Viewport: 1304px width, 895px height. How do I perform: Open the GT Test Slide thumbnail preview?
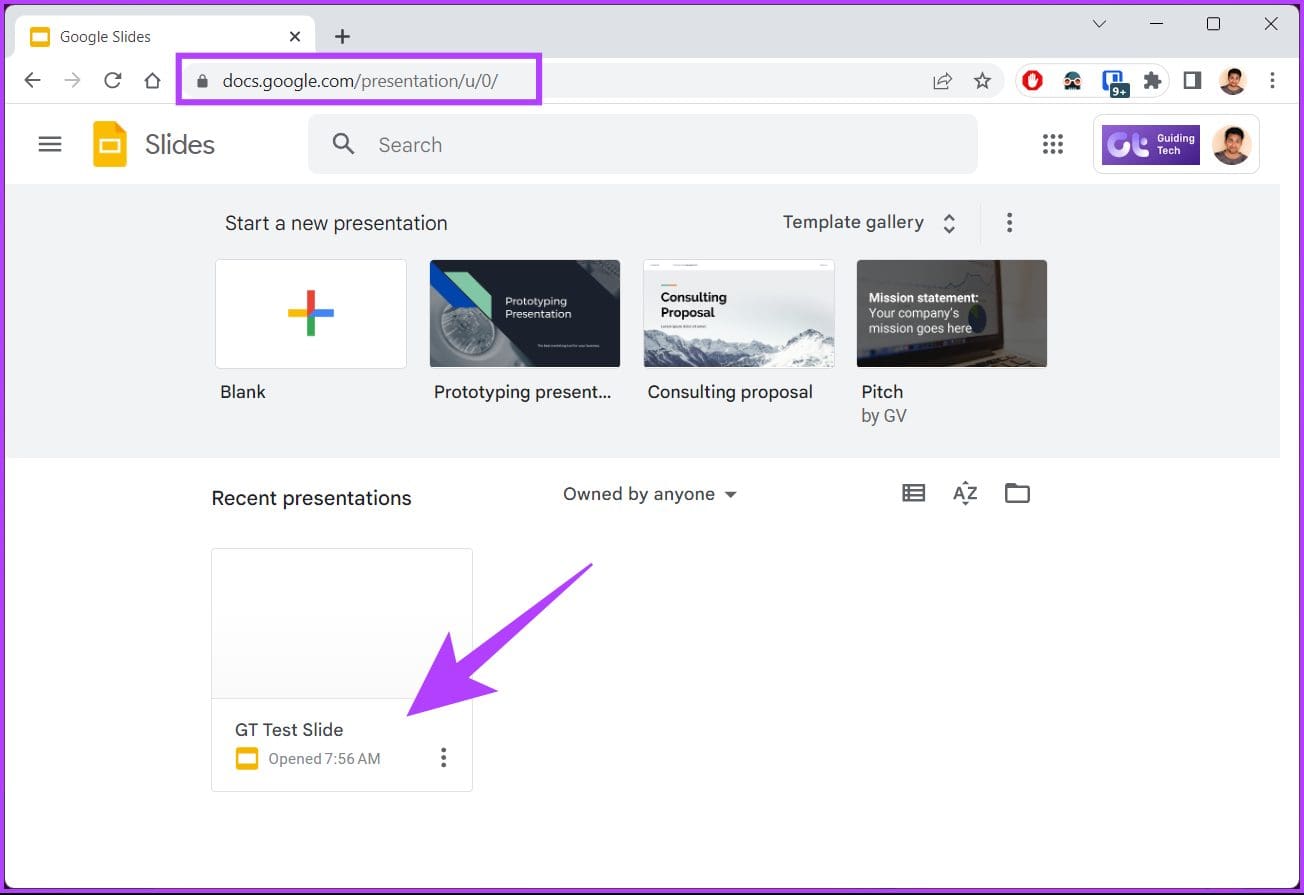pos(342,624)
